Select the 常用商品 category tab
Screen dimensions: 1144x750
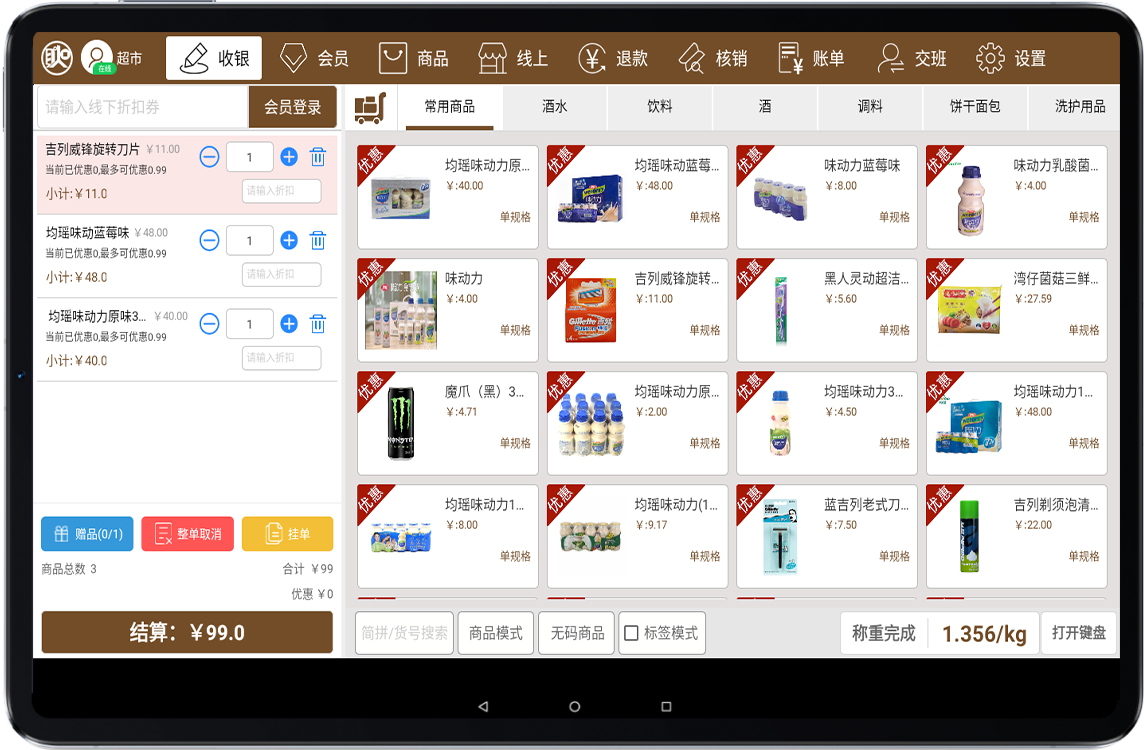[449, 107]
